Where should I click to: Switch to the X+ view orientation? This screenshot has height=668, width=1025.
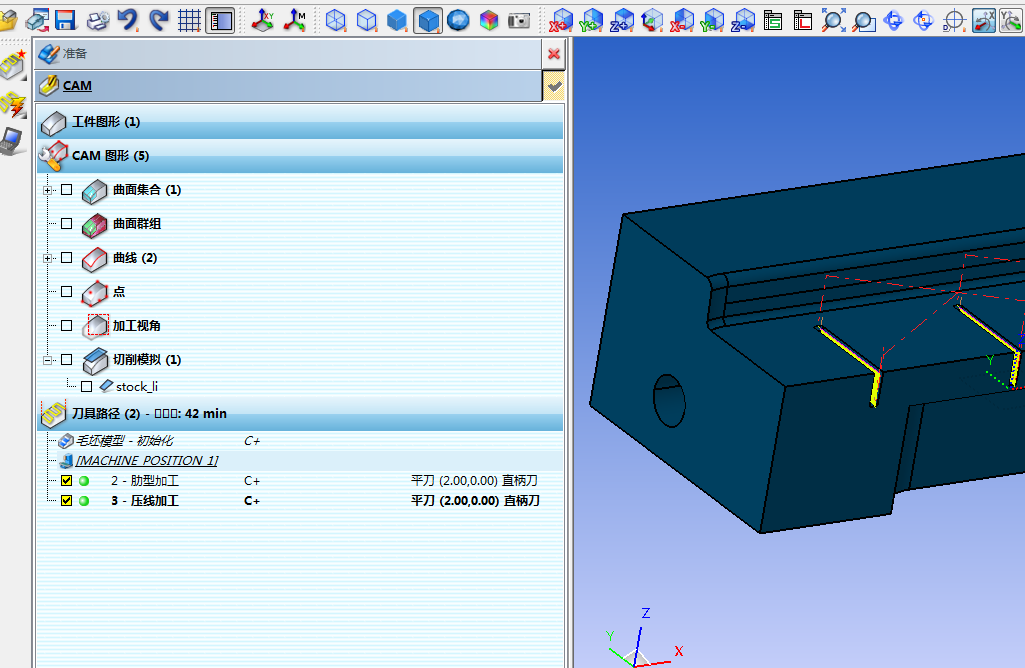pos(561,19)
